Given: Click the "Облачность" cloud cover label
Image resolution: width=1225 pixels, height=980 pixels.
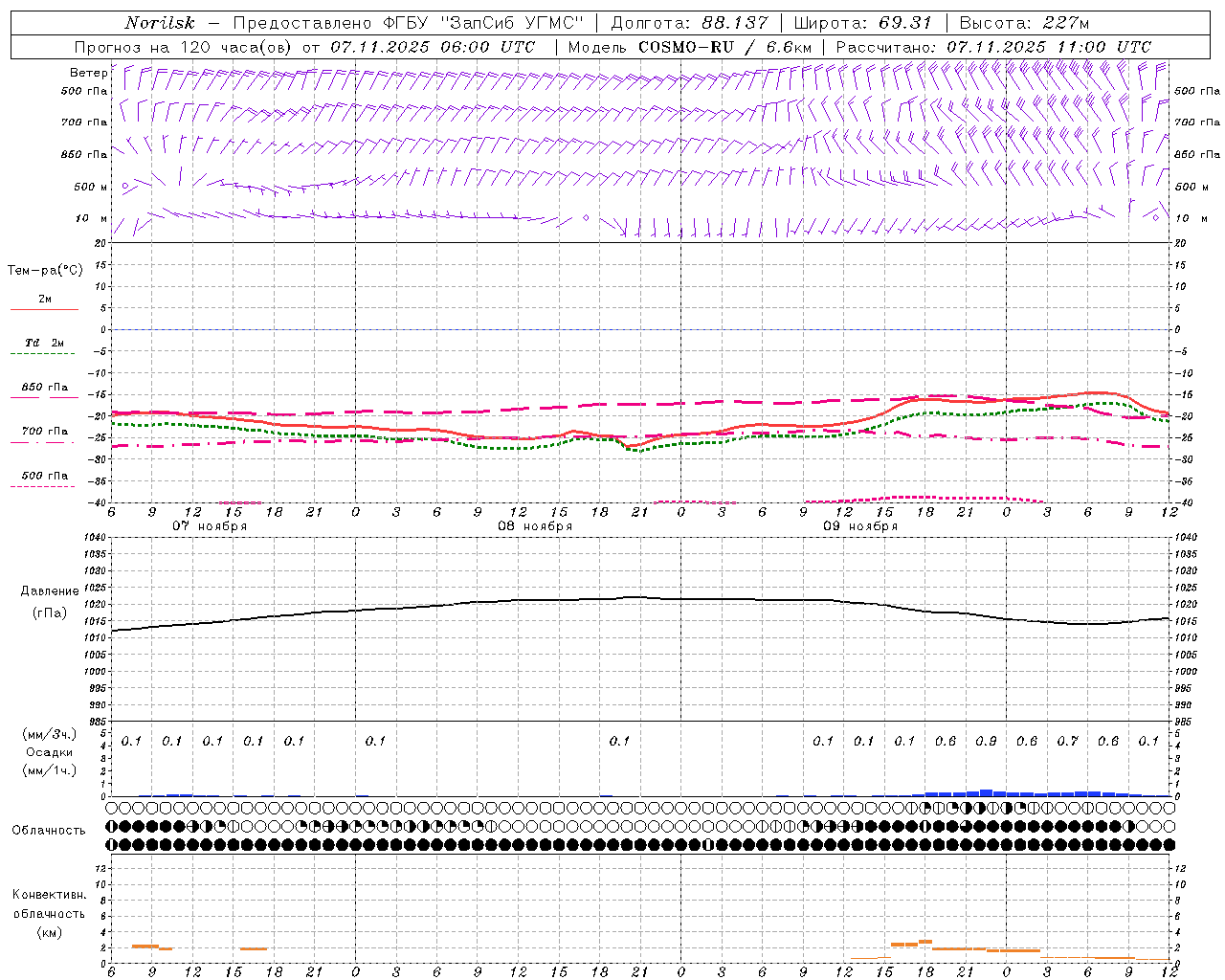Looking at the screenshot, I should coord(48,831).
